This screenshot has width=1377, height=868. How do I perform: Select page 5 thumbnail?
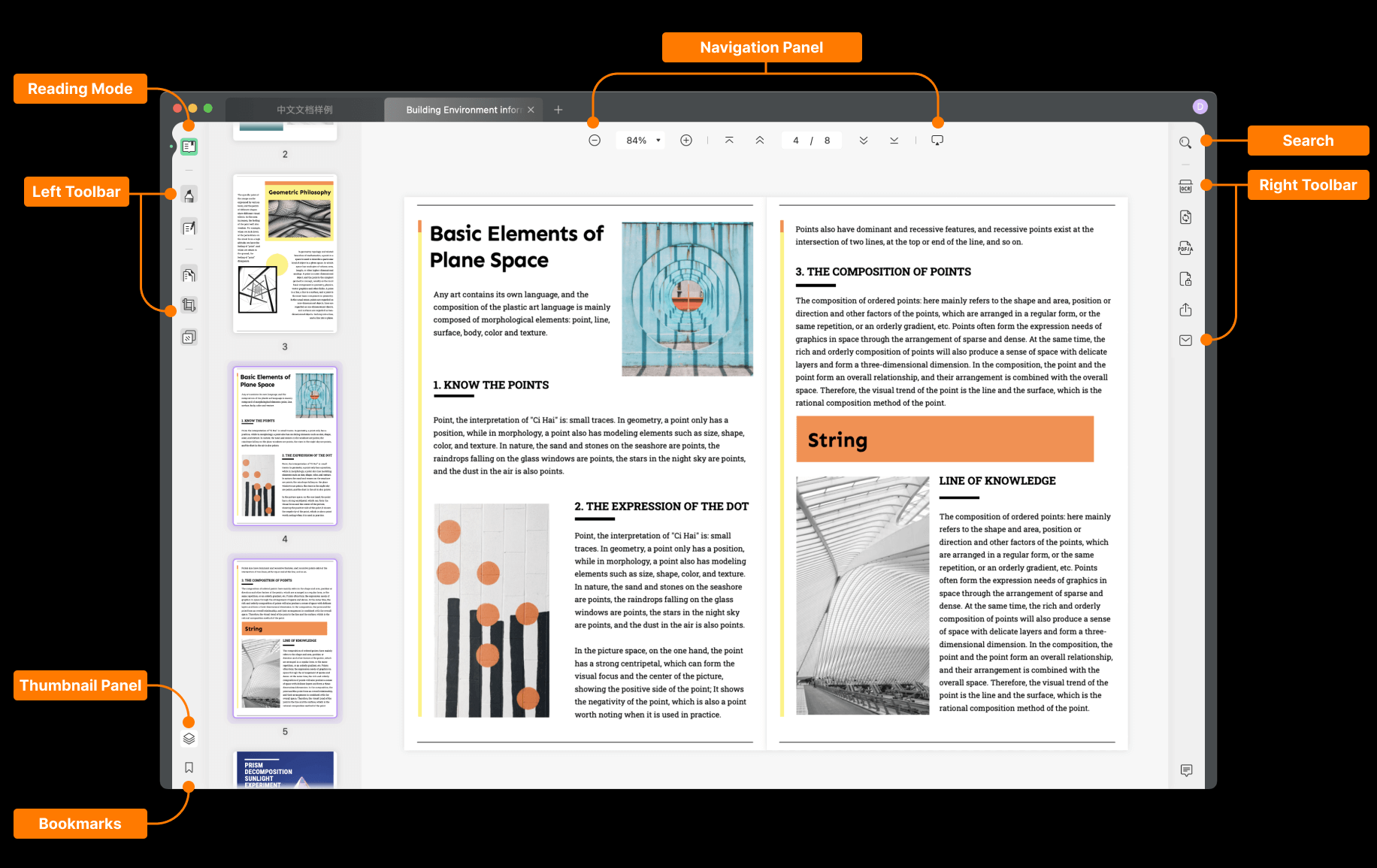pos(285,638)
